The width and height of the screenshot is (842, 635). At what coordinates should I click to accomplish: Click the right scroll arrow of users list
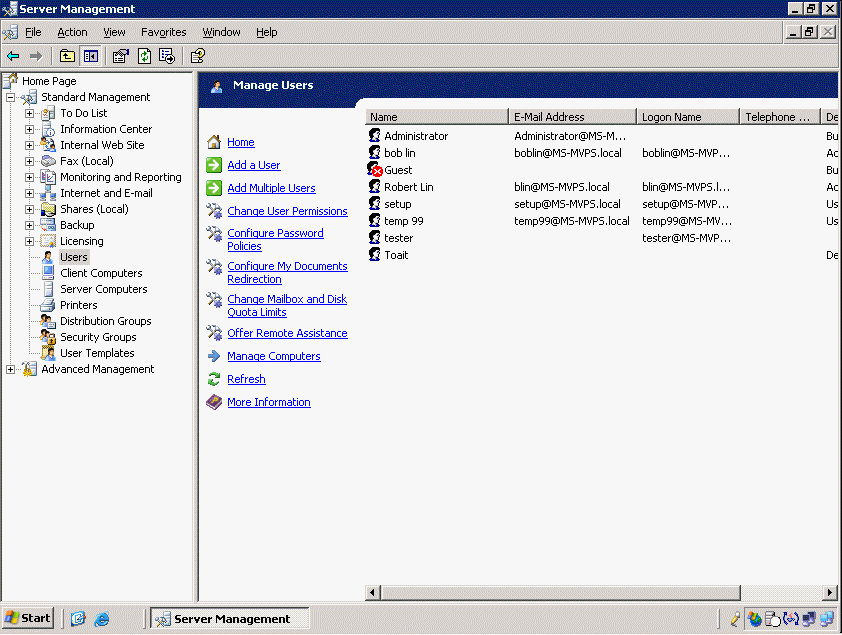830,593
